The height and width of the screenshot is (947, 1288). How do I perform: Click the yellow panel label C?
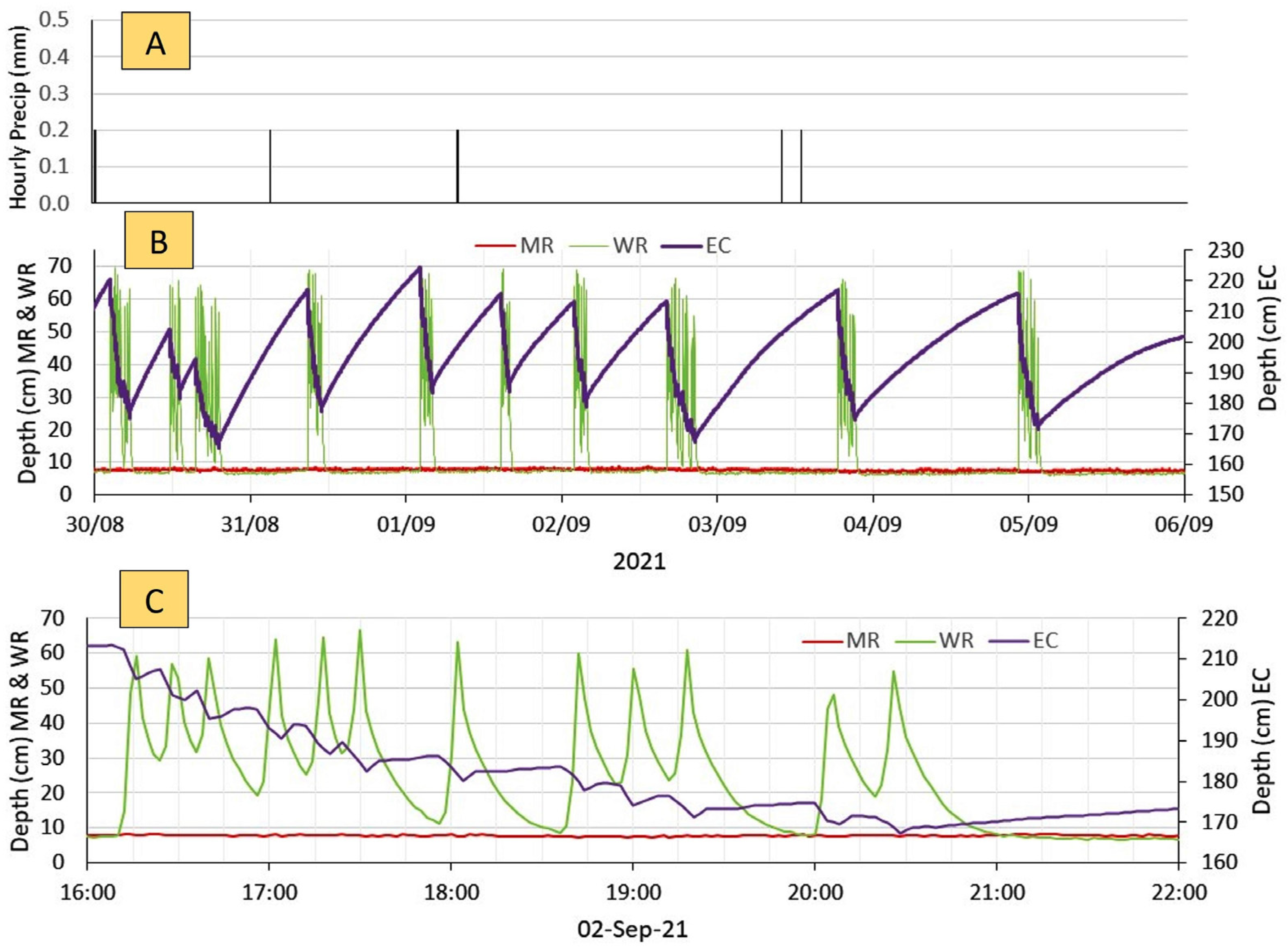(x=154, y=598)
